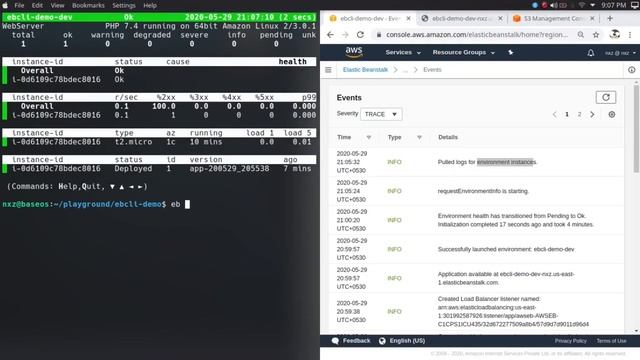Click the Feedback button

[351, 341]
